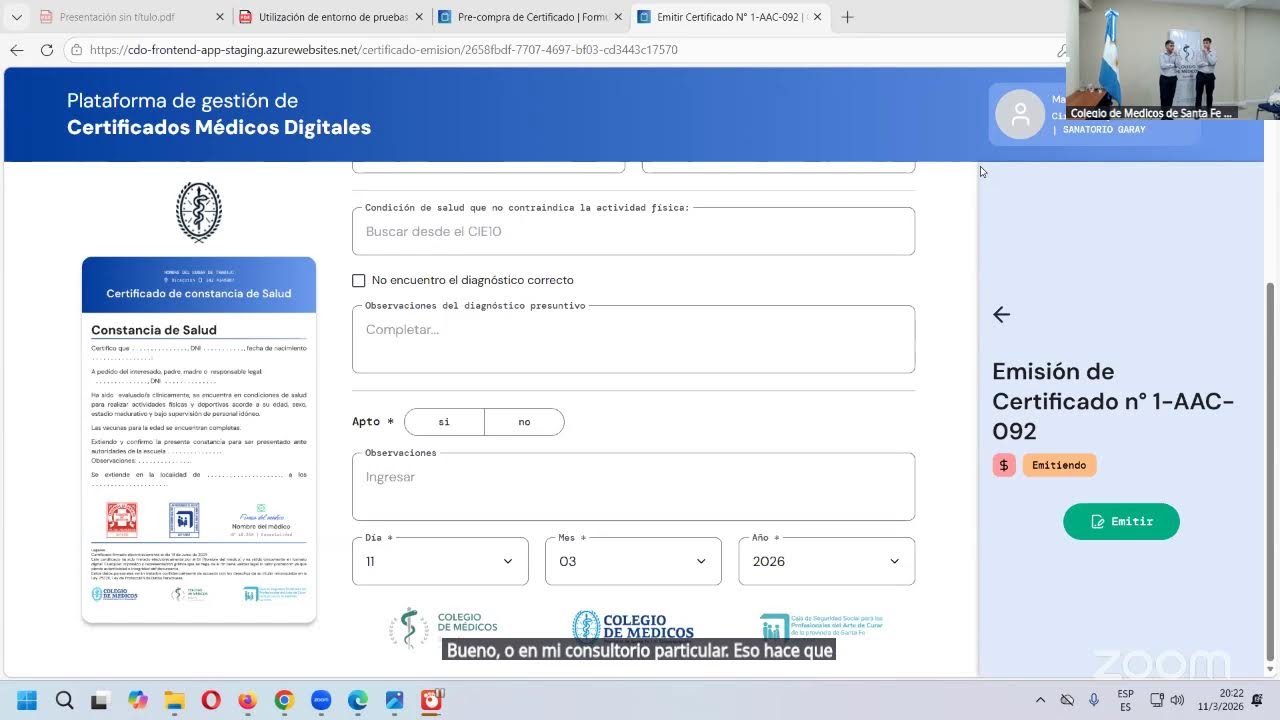The width and height of the screenshot is (1280, 720).
Task: Close the 'Utilización de entorno de pruebas' tab
Action: click(x=419, y=17)
